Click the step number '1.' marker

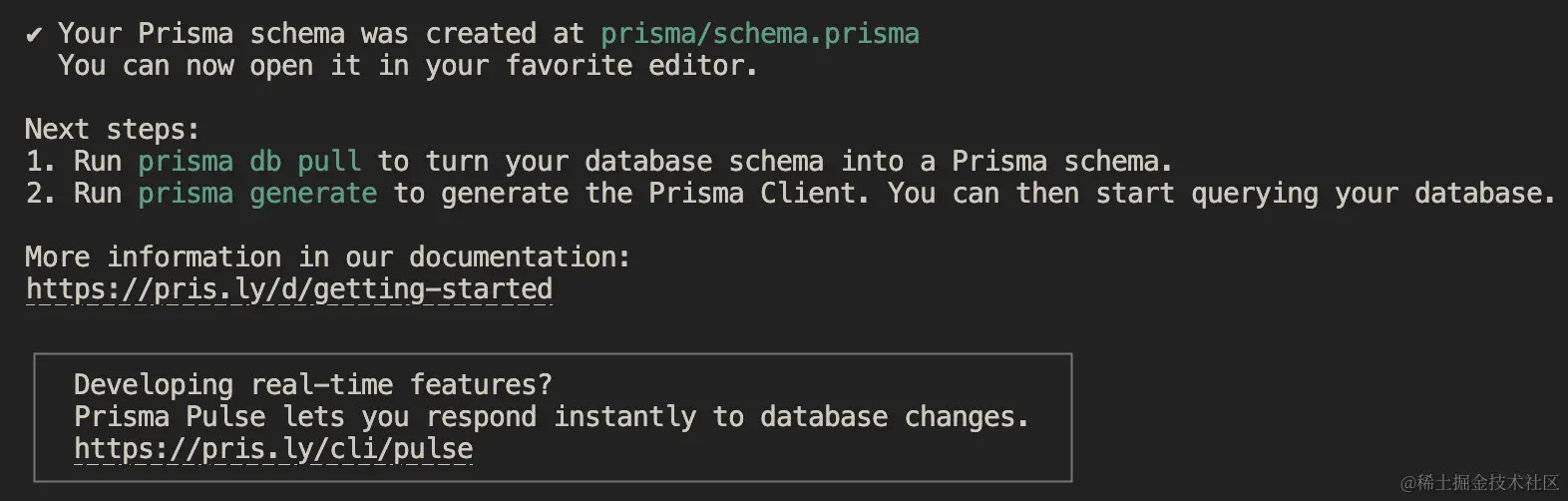[41, 162]
